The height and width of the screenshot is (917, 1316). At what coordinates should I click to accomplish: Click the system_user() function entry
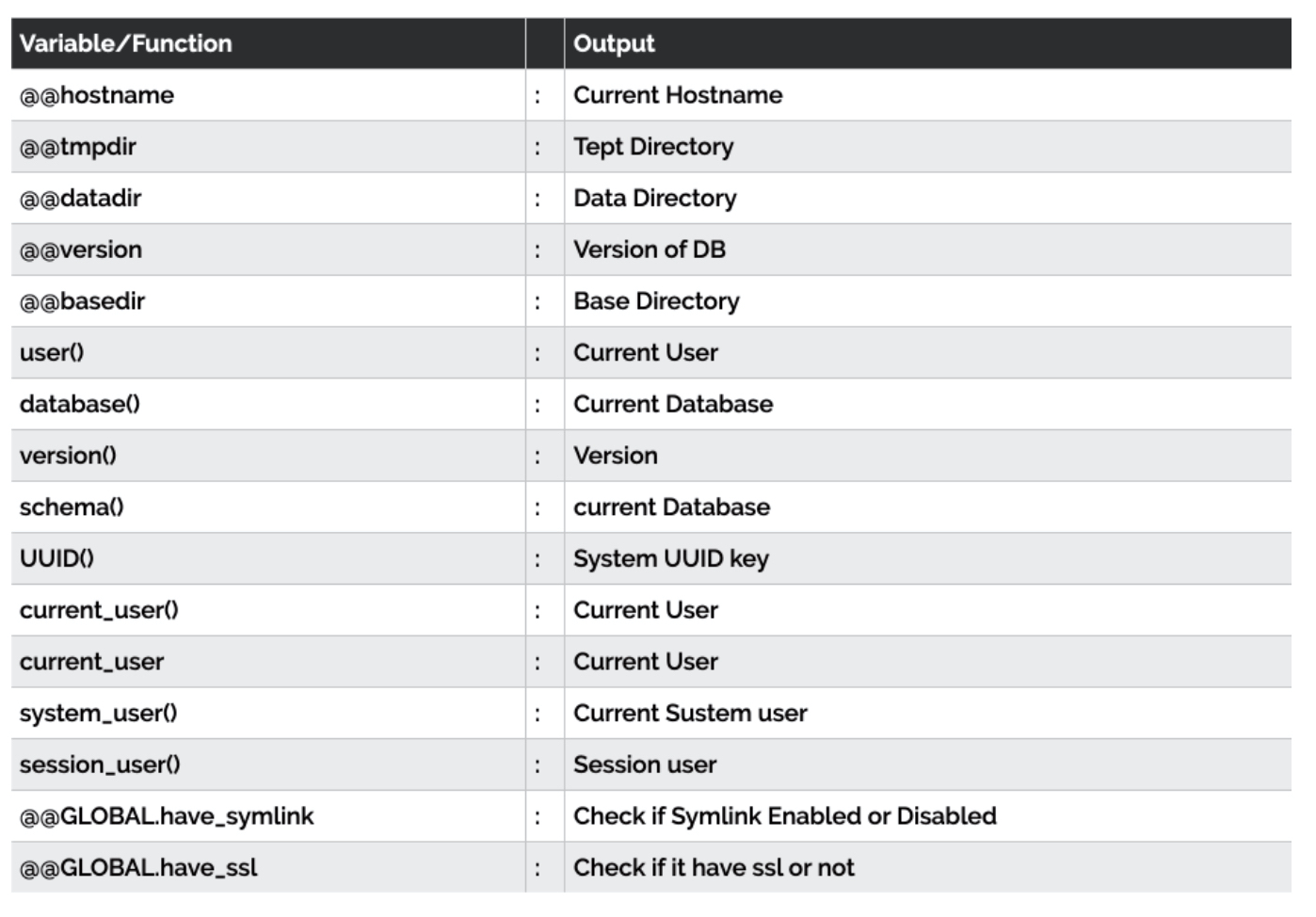(x=268, y=713)
